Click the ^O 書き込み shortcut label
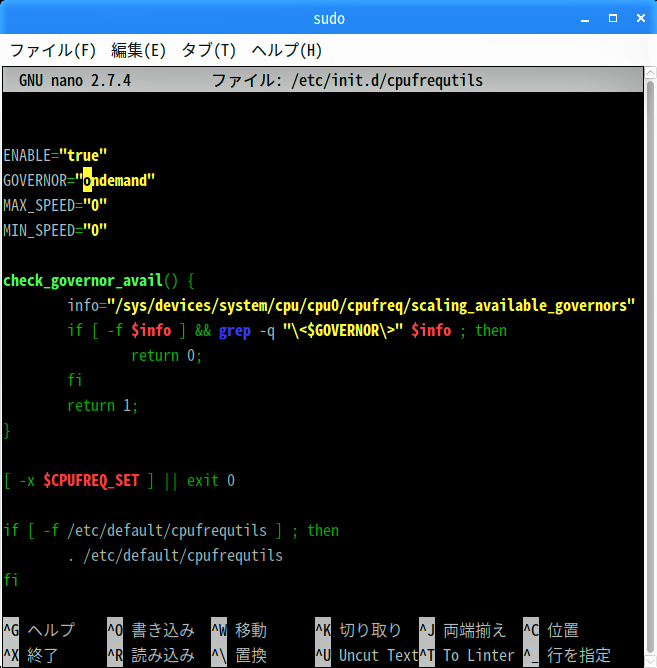Viewport: 657px width, 668px height. coord(151,630)
